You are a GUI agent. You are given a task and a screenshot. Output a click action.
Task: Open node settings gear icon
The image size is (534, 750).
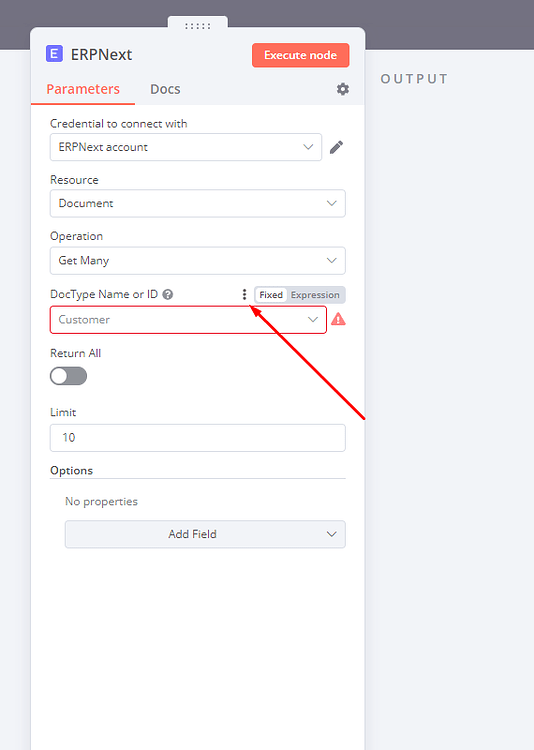pyautogui.click(x=343, y=89)
